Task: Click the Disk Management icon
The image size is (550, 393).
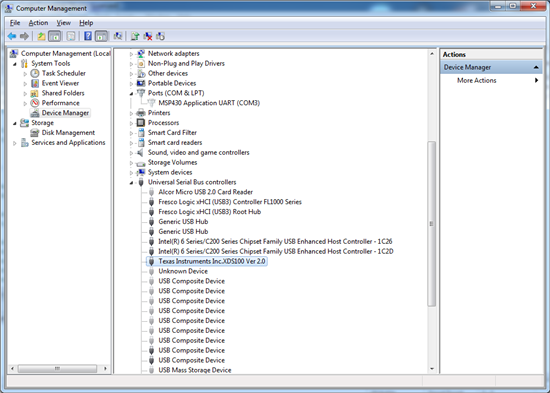Action: pyautogui.click(x=34, y=133)
